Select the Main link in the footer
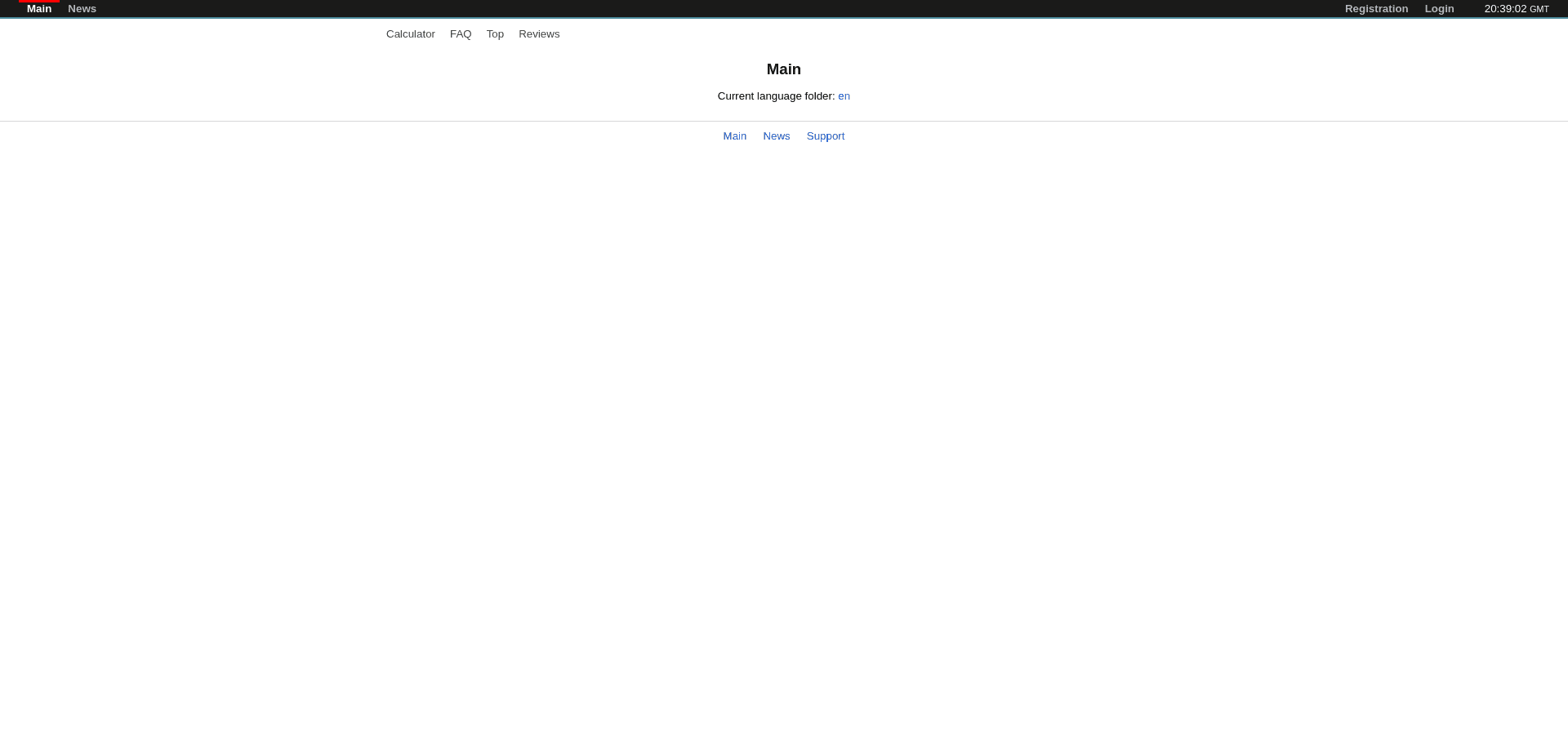This screenshot has height=755, width=1568. [x=734, y=136]
